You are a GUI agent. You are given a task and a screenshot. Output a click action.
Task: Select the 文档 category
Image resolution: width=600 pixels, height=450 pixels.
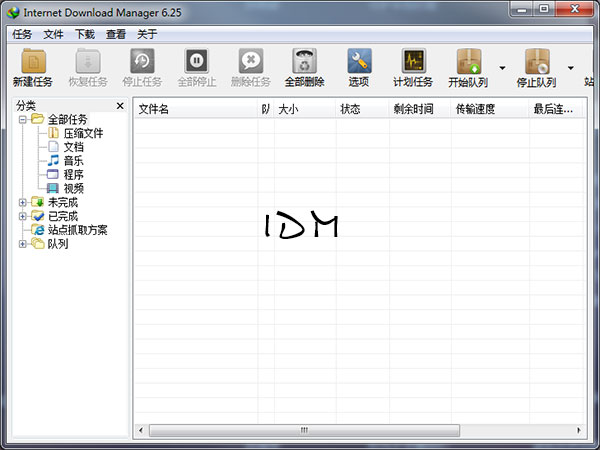point(73,147)
